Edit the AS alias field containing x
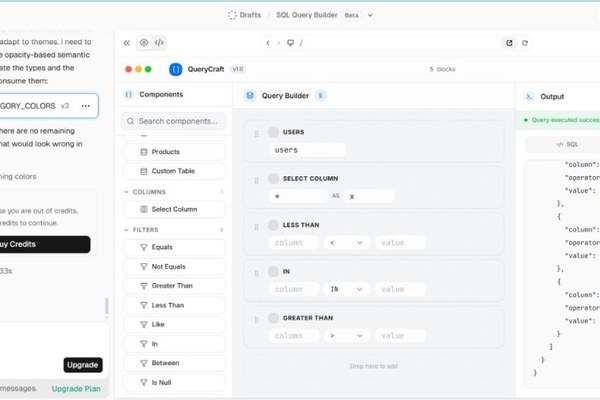Viewport: 600px width, 400px height. (x=369, y=196)
